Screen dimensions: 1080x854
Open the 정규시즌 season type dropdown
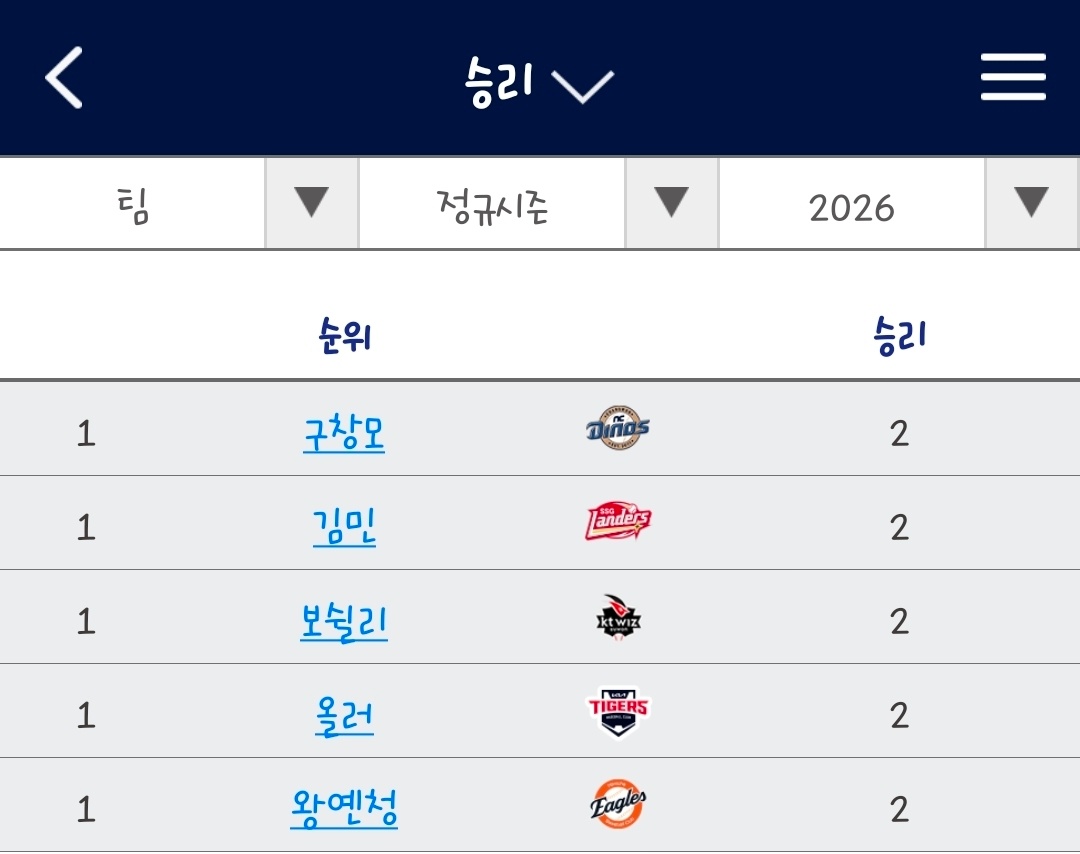(670, 202)
